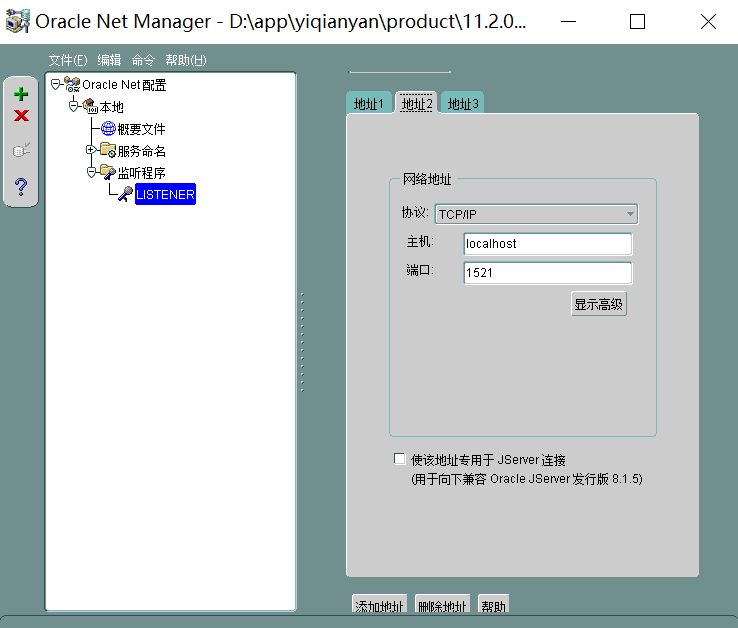Click the 添加地址 button
Image resolution: width=738 pixels, height=628 pixels.
pos(379,604)
